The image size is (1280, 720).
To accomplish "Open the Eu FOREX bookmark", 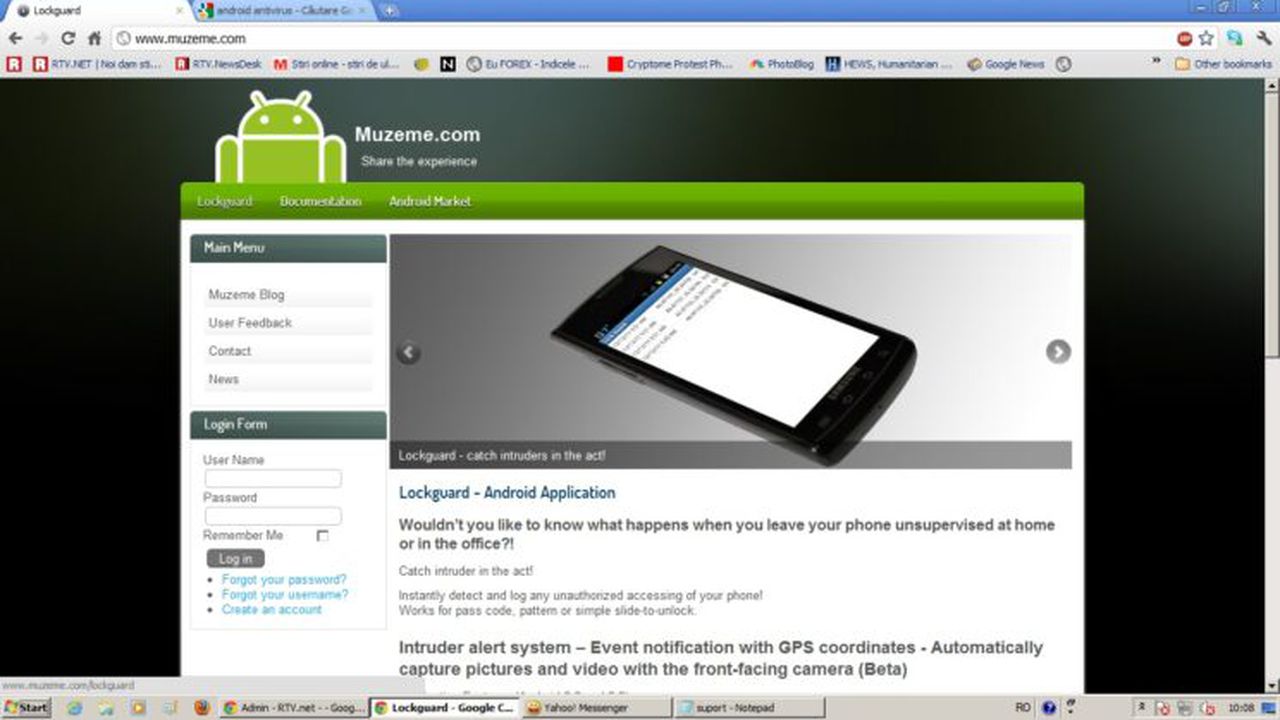I will (529, 64).
